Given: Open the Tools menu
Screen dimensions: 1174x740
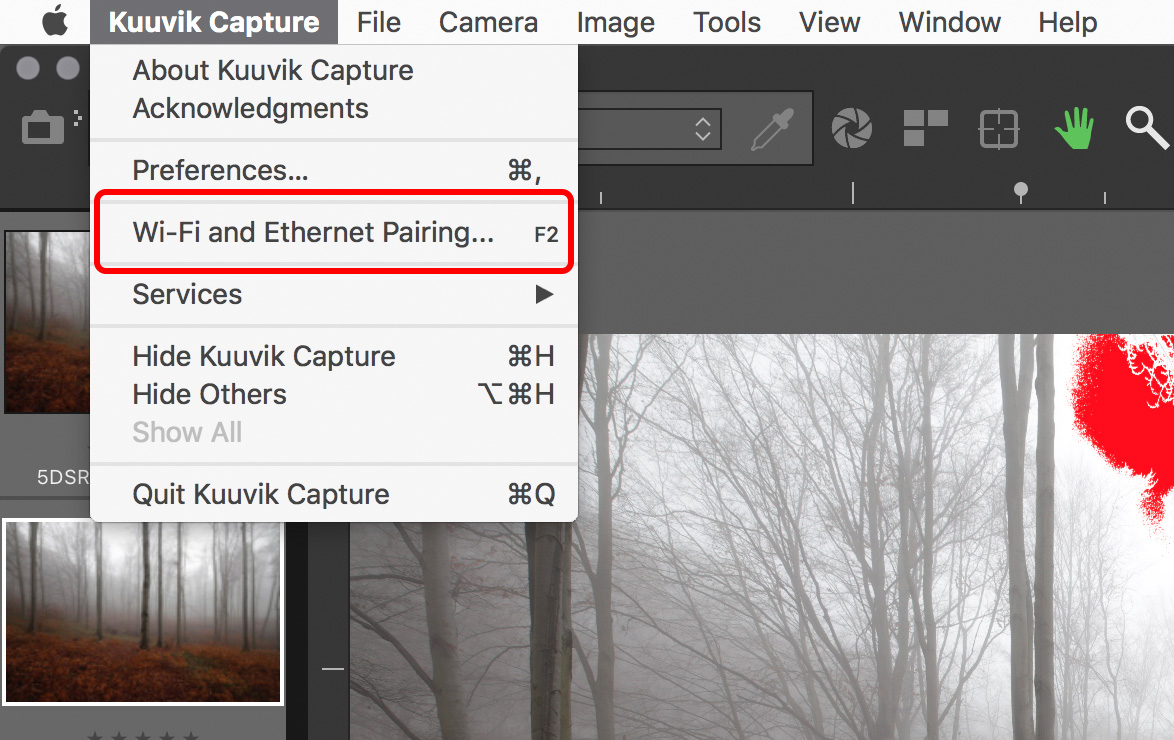Looking at the screenshot, I should pyautogui.click(x=726, y=22).
